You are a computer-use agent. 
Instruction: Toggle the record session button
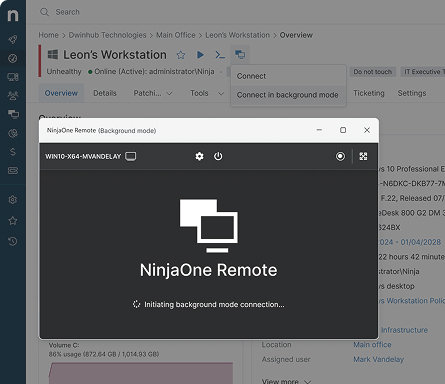pyautogui.click(x=340, y=156)
